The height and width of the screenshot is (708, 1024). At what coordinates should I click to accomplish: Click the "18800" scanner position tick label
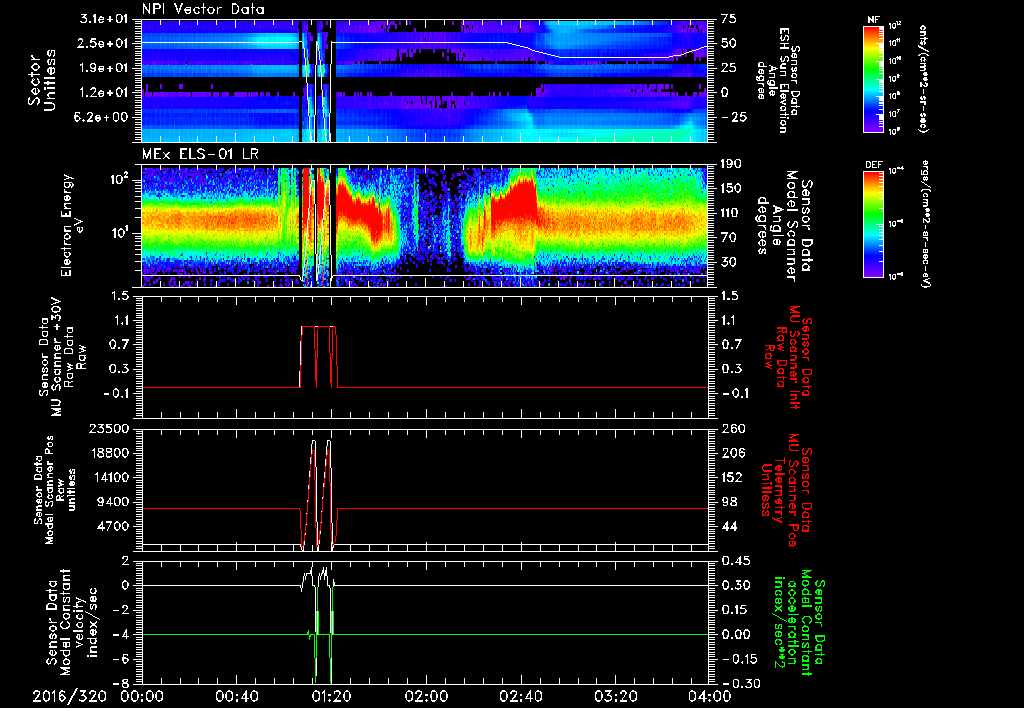pos(108,453)
